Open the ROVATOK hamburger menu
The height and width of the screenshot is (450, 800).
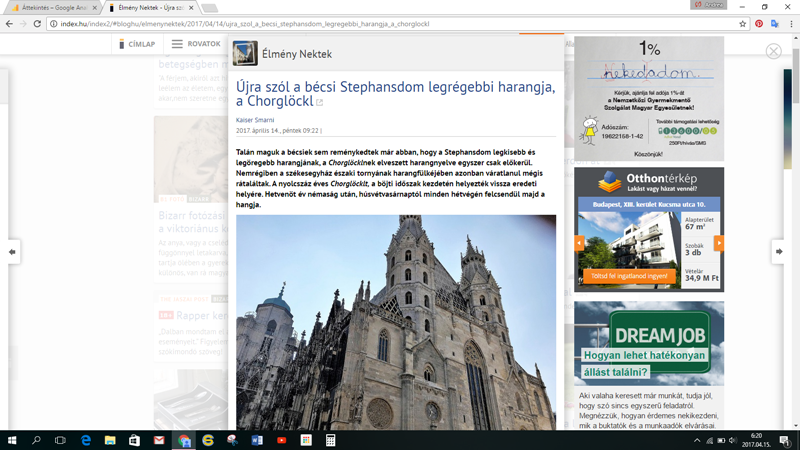click(196, 44)
